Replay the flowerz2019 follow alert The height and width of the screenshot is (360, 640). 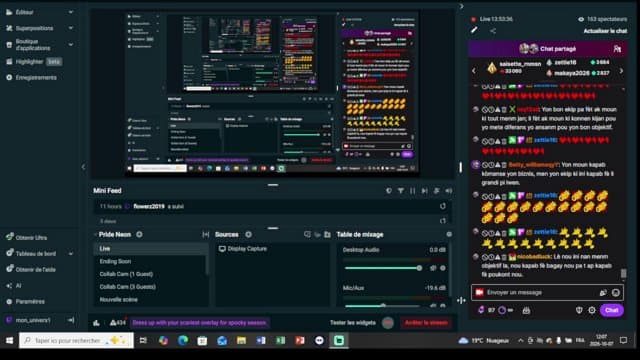[x=443, y=207]
